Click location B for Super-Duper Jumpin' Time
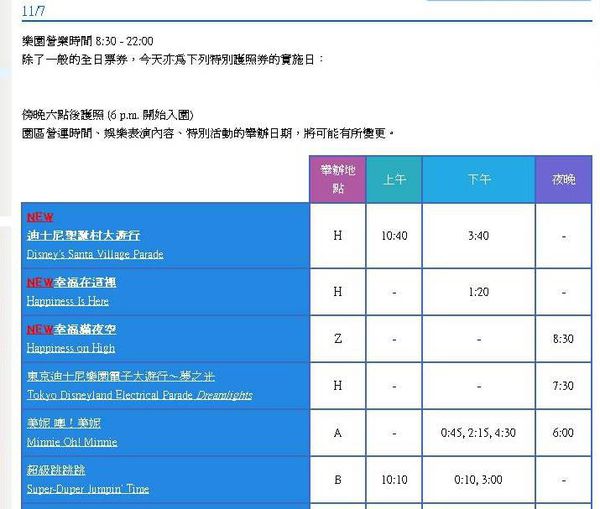600x509 pixels. [x=338, y=480]
